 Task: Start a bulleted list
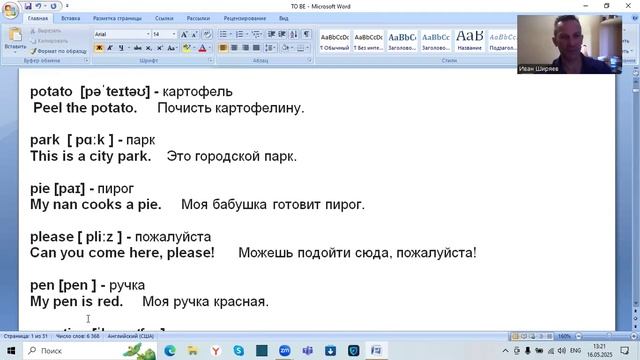point(223,34)
